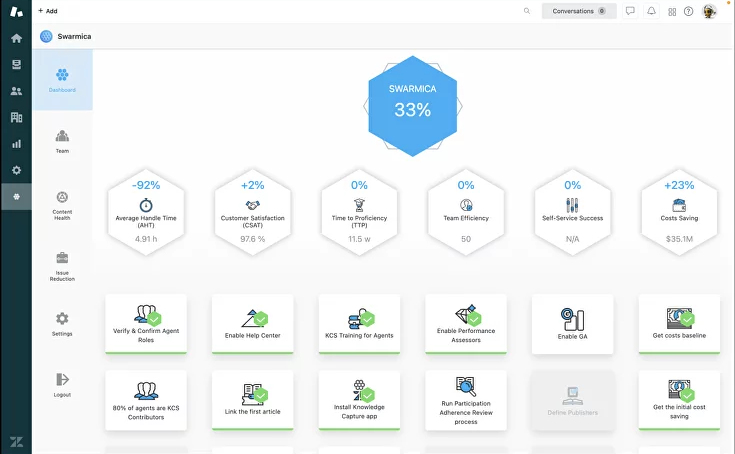Open Customer Satisfaction (CSAT) hexagon

click(x=253, y=212)
